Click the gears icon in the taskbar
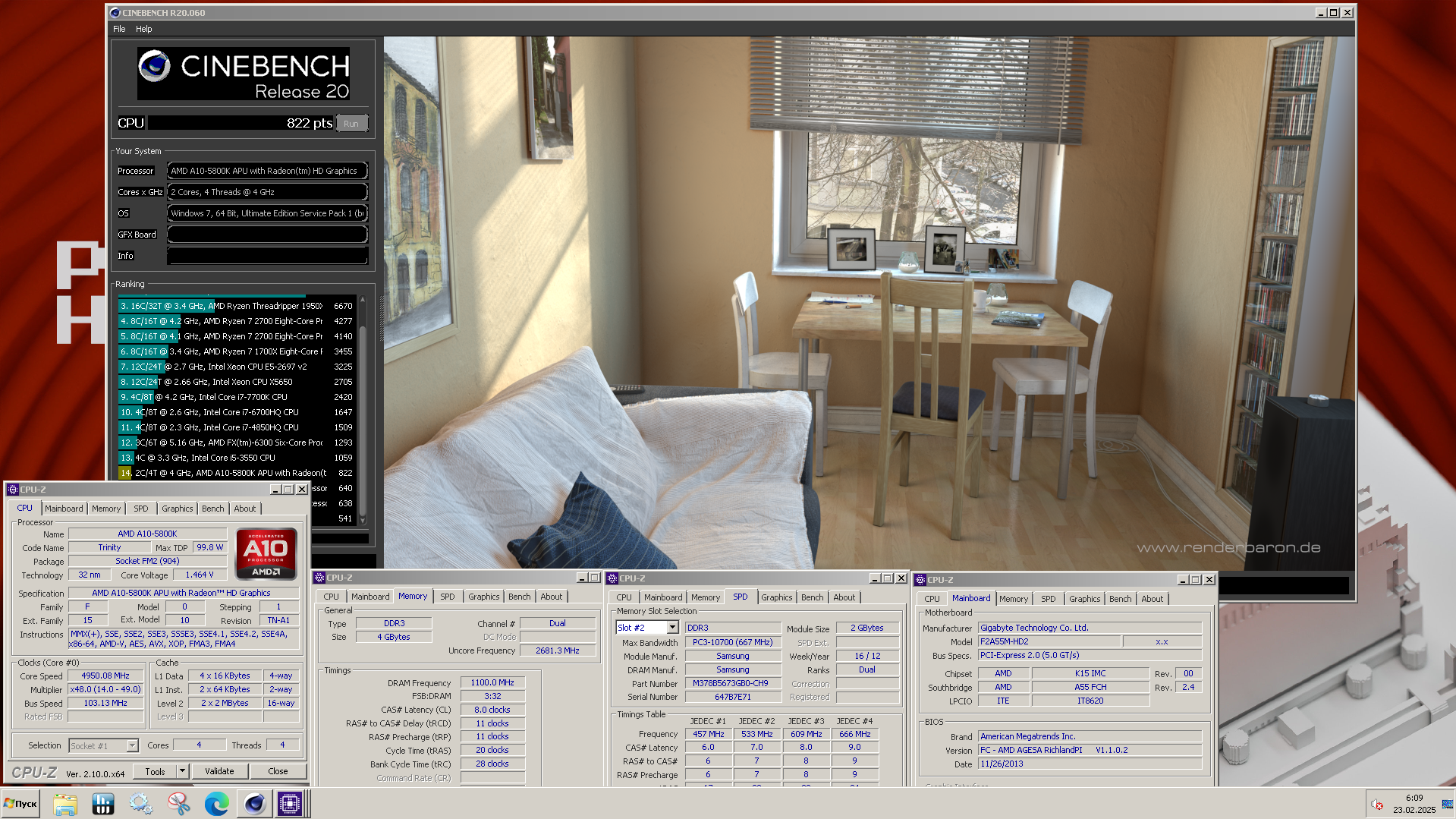1456x819 pixels. click(x=141, y=804)
